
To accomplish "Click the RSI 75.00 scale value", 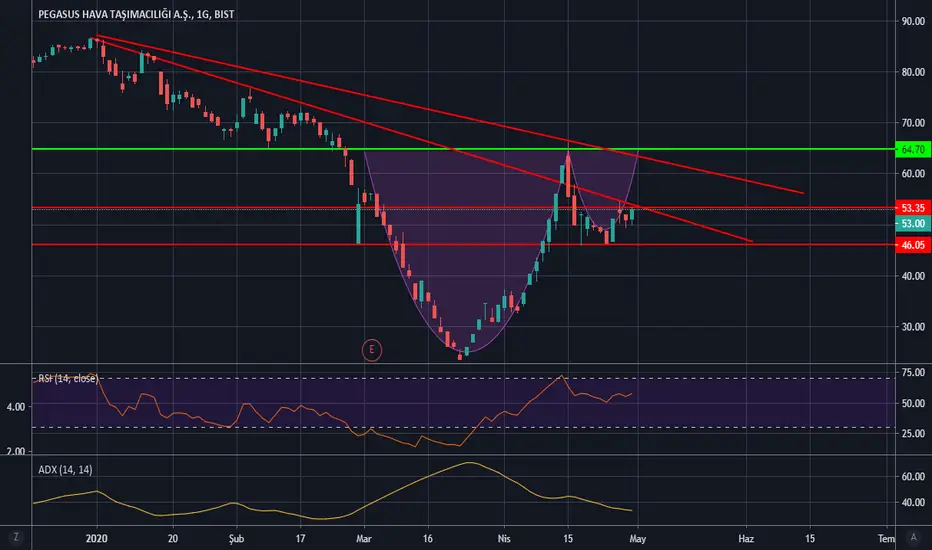I will click(914, 372).
